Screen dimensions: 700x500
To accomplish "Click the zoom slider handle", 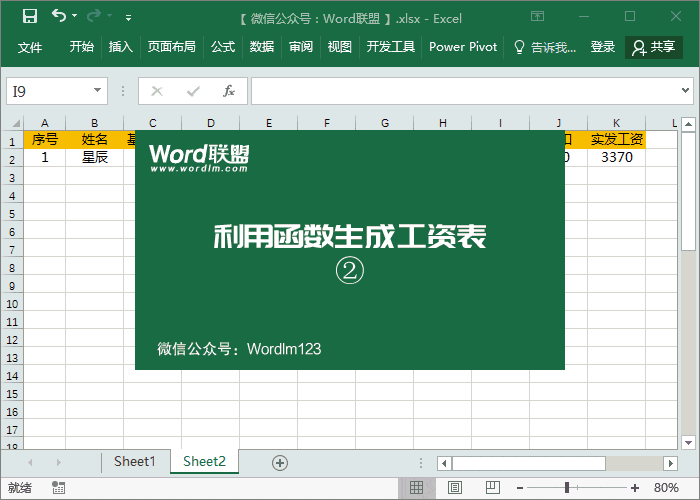I will click(567, 488).
